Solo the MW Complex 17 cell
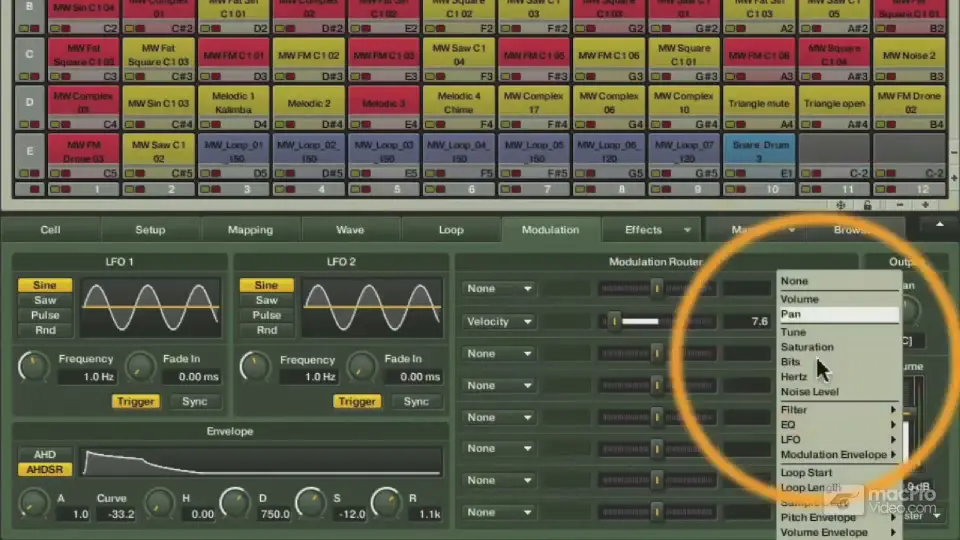The height and width of the screenshot is (540, 960). pyautogui.click(x=505, y=124)
